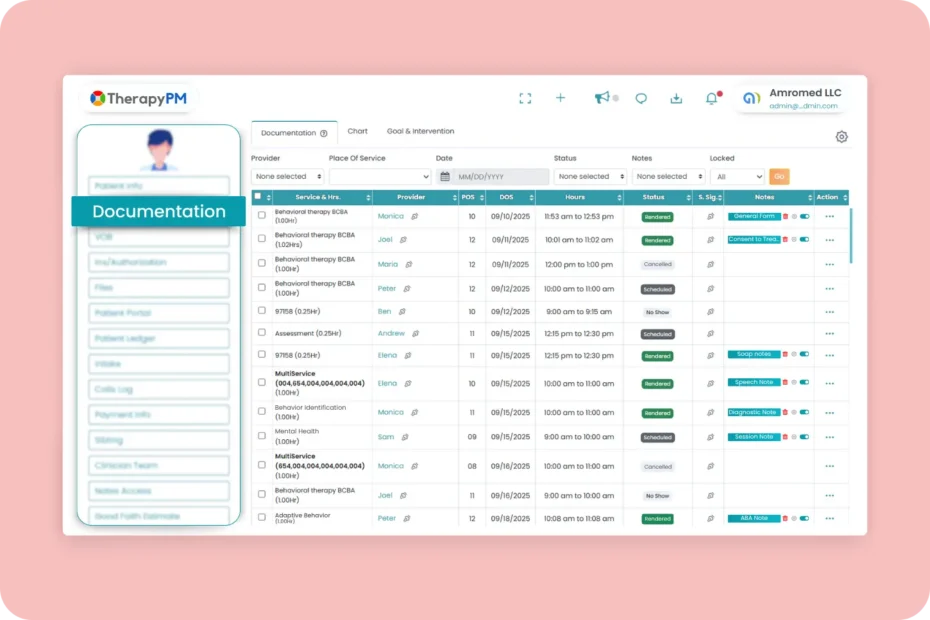Open the calendar icon beside the Date field
Image resolution: width=930 pixels, height=620 pixels.
[x=444, y=176]
